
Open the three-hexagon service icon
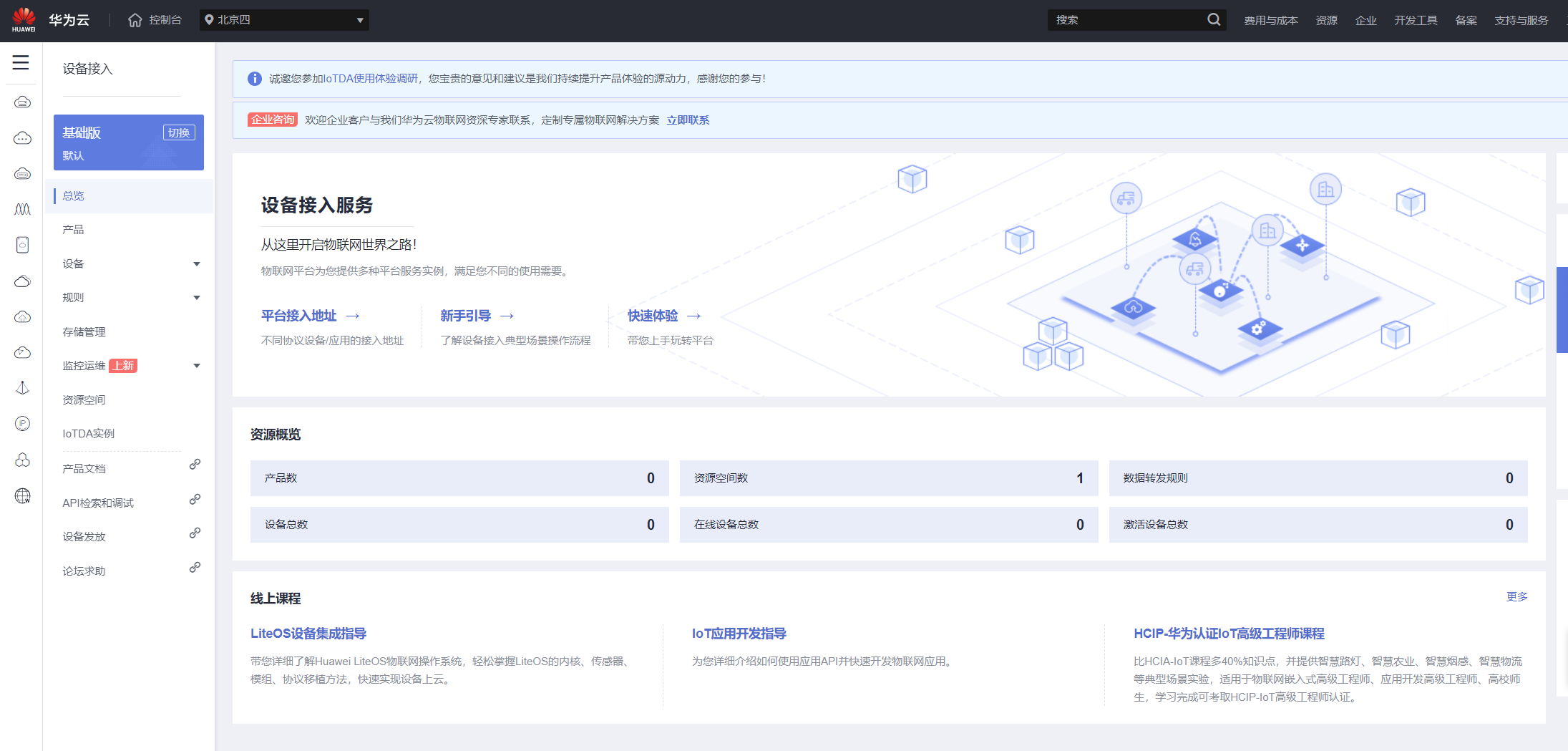click(x=23, y=460)
